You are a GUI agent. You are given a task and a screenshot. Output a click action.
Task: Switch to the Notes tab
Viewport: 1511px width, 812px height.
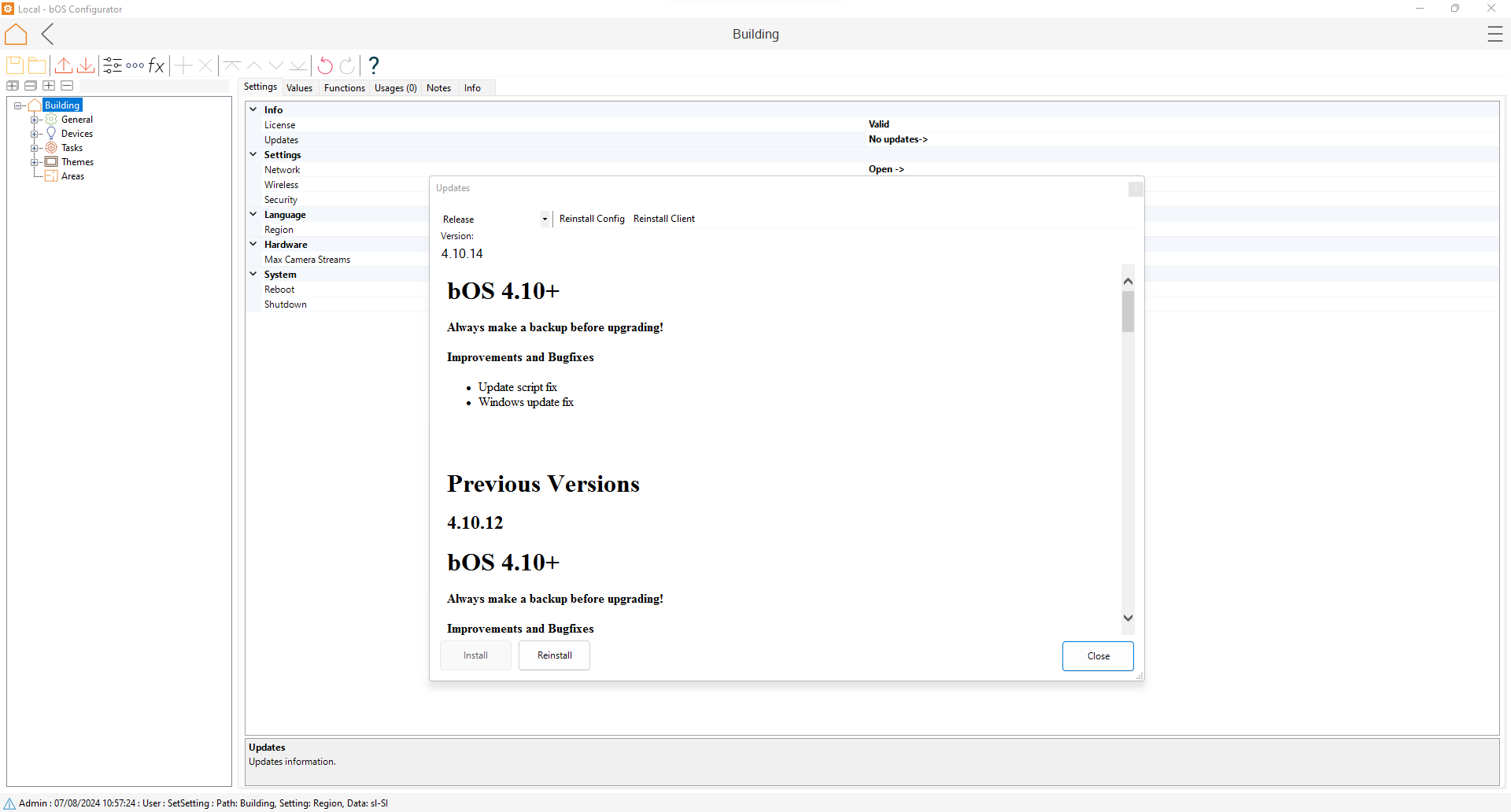[439, 88]
